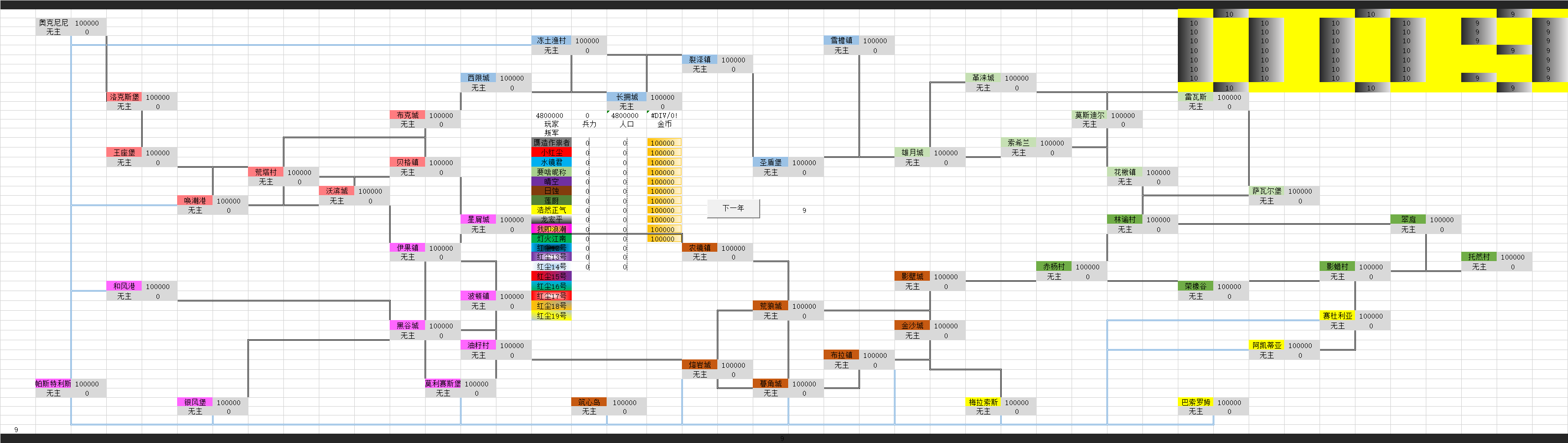Viewport: 1568px width, 443px height.
Task: Select the 荒浪城 city cell
Action: (770, 306)
